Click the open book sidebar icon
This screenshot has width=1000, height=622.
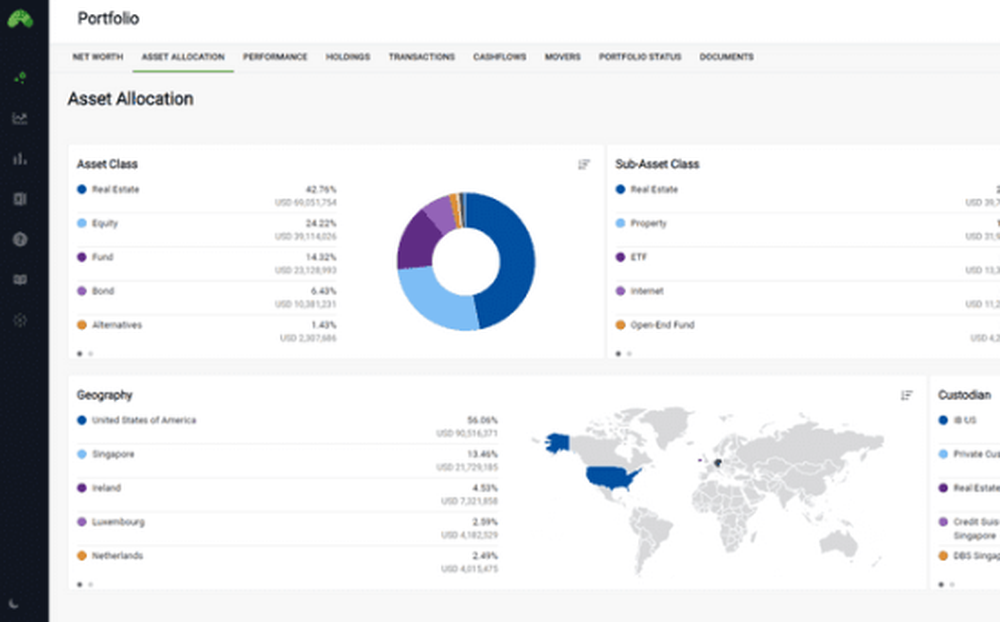click(x=20, y=280)
